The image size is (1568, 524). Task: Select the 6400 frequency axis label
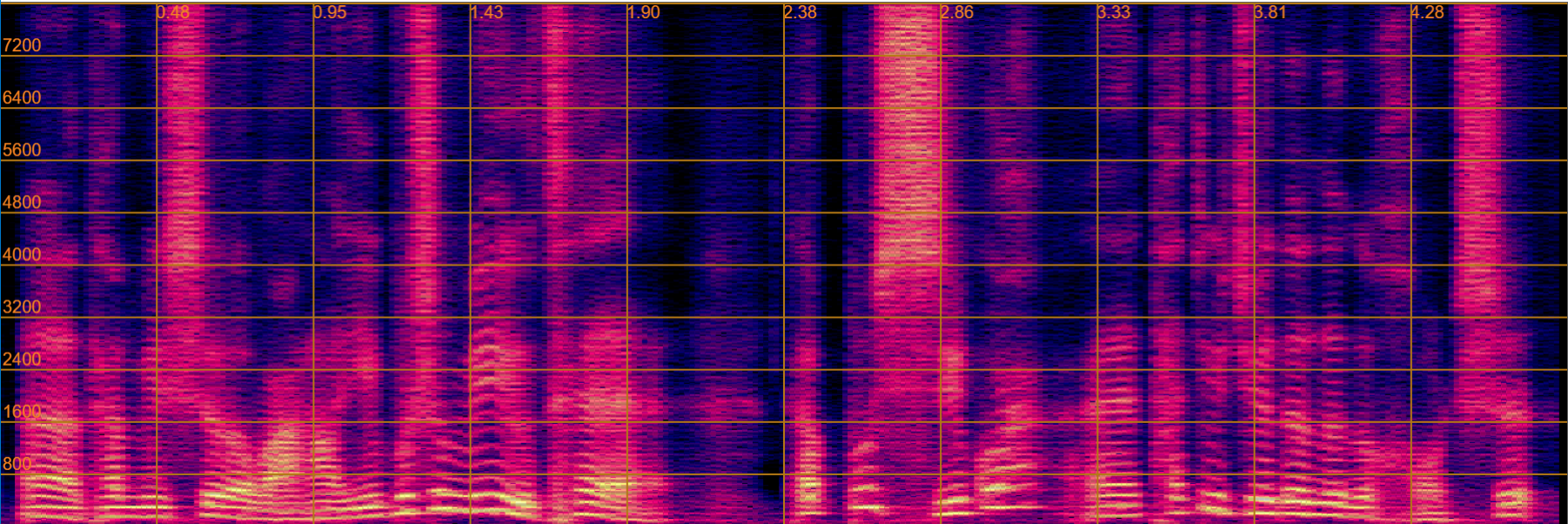[x=22, y=97]
